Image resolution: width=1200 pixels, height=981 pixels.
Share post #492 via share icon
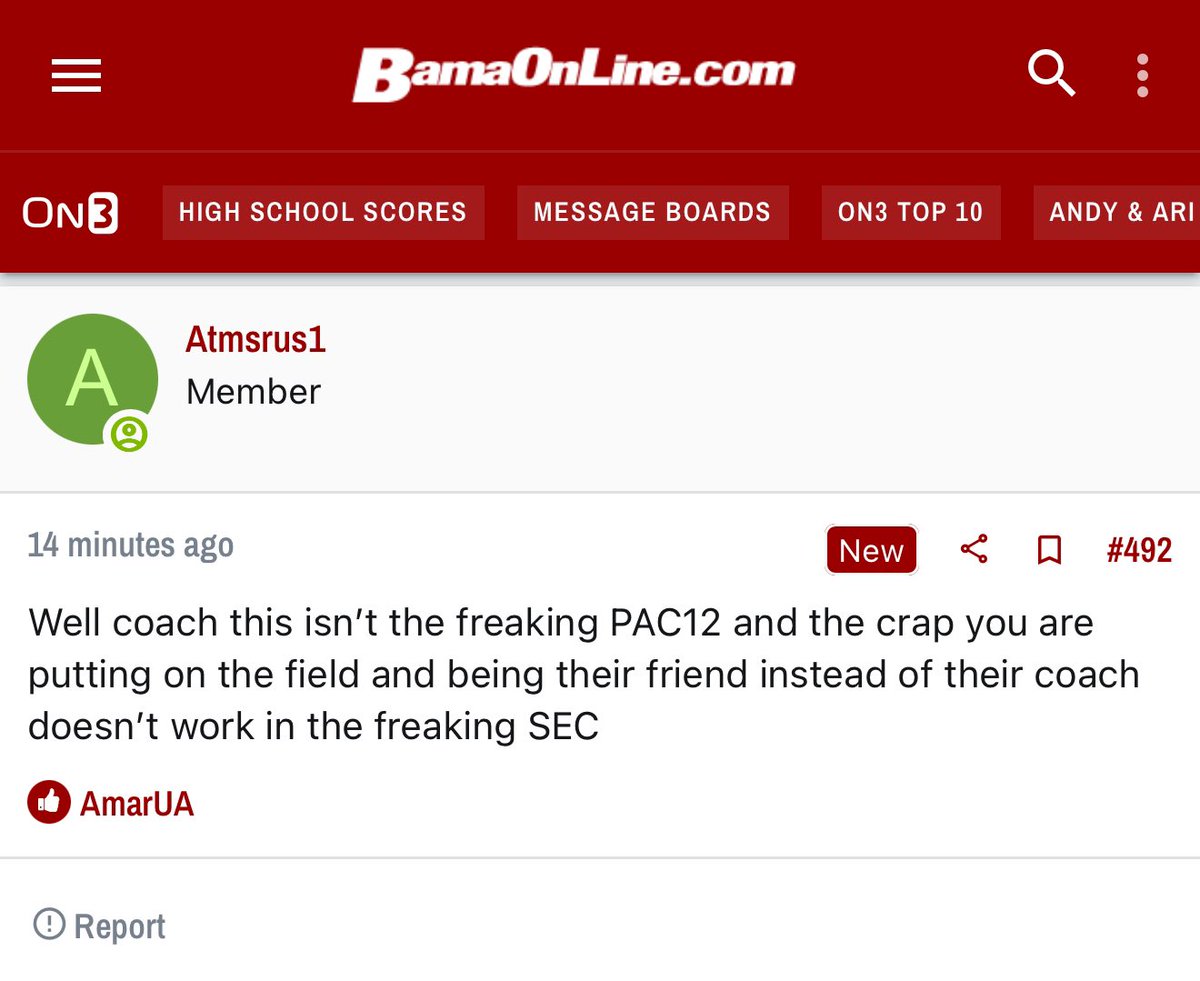tap(974, 549)
